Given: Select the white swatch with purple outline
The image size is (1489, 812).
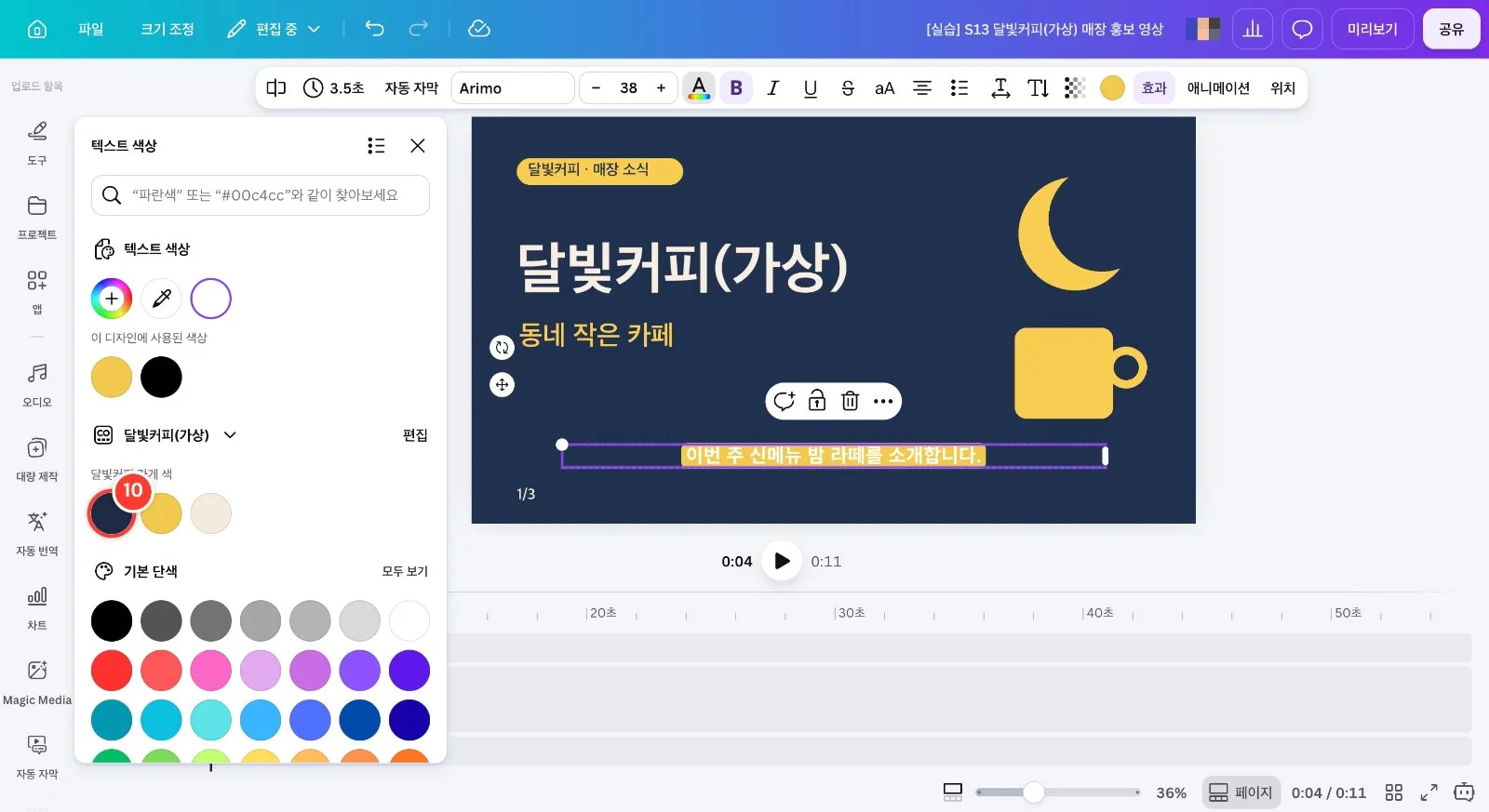Looking at the screenshot, I should tap(211, 299).
